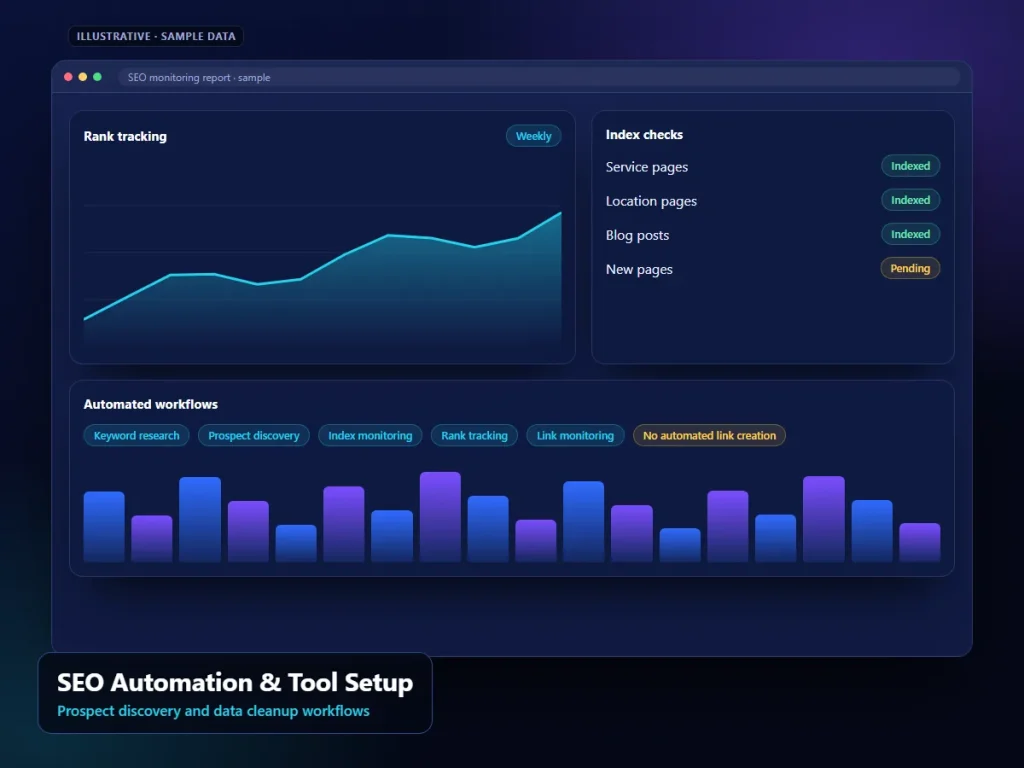Click the 'No automated link creation' chip

(709, 436)
